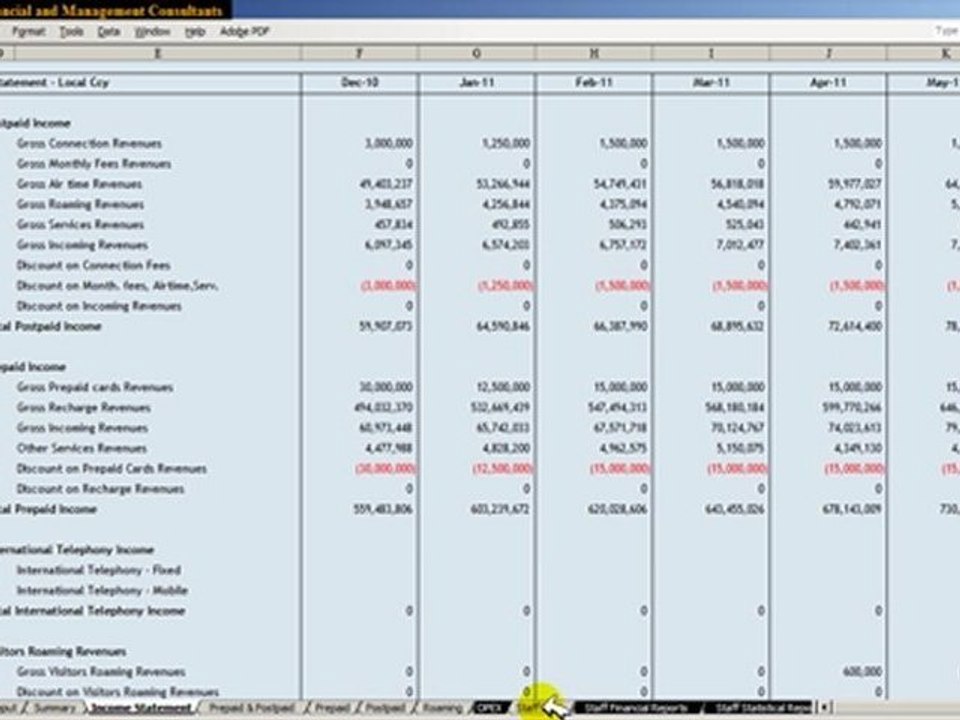Switch to the Summary sheet tab
The image size is (960, 720).
click(x=54, y=708)
